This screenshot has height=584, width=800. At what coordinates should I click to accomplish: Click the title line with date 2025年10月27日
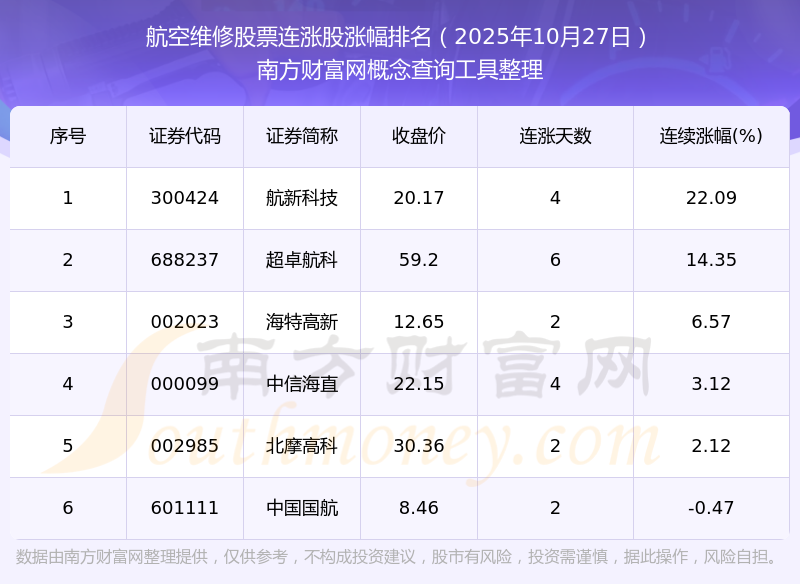coord(396,37)
